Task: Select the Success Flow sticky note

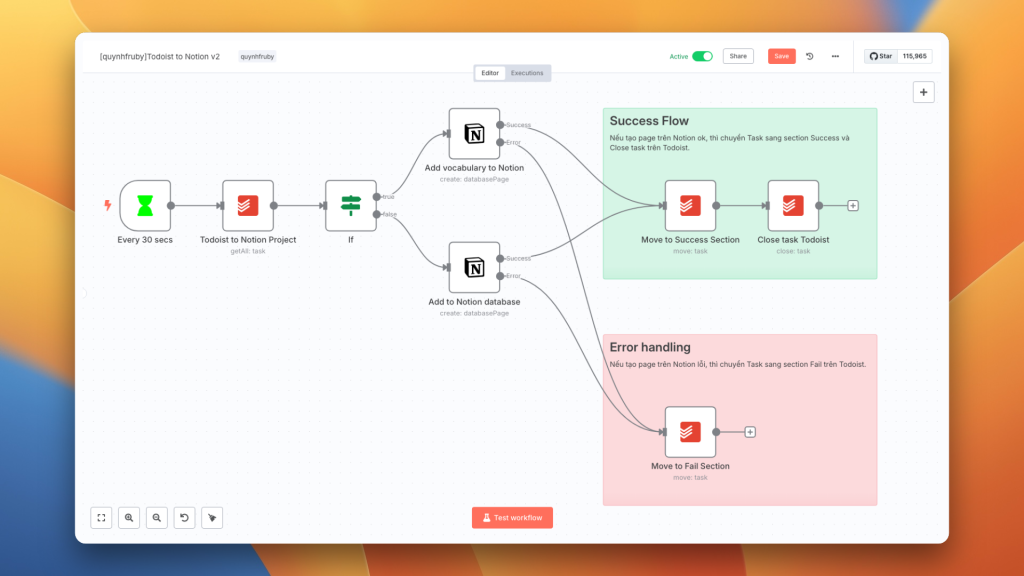Action: click(x=740, y=194)
